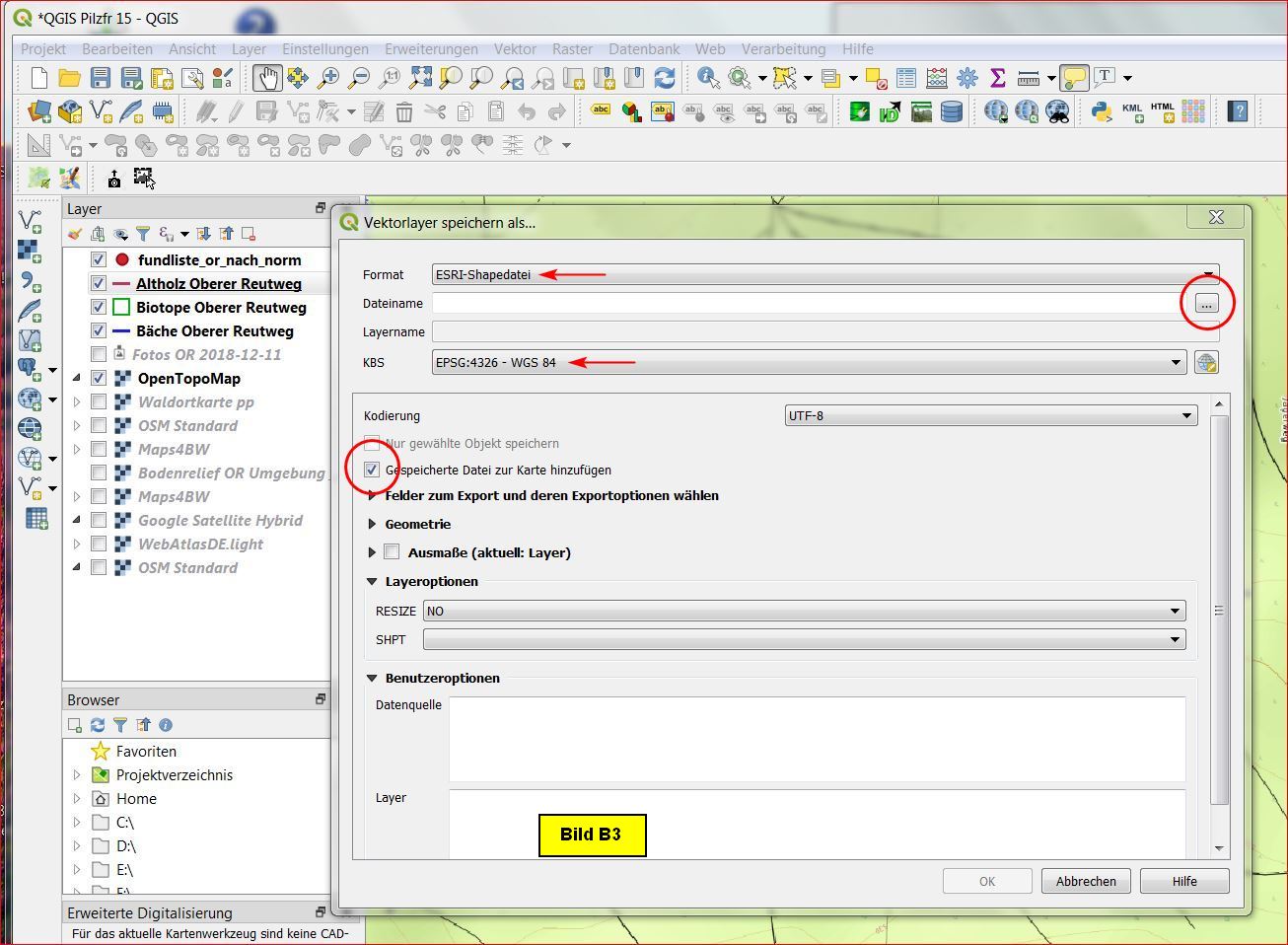Click the Abbrechen button
This screenshot has height=945, width=1288.
[x=1086, y=881]
